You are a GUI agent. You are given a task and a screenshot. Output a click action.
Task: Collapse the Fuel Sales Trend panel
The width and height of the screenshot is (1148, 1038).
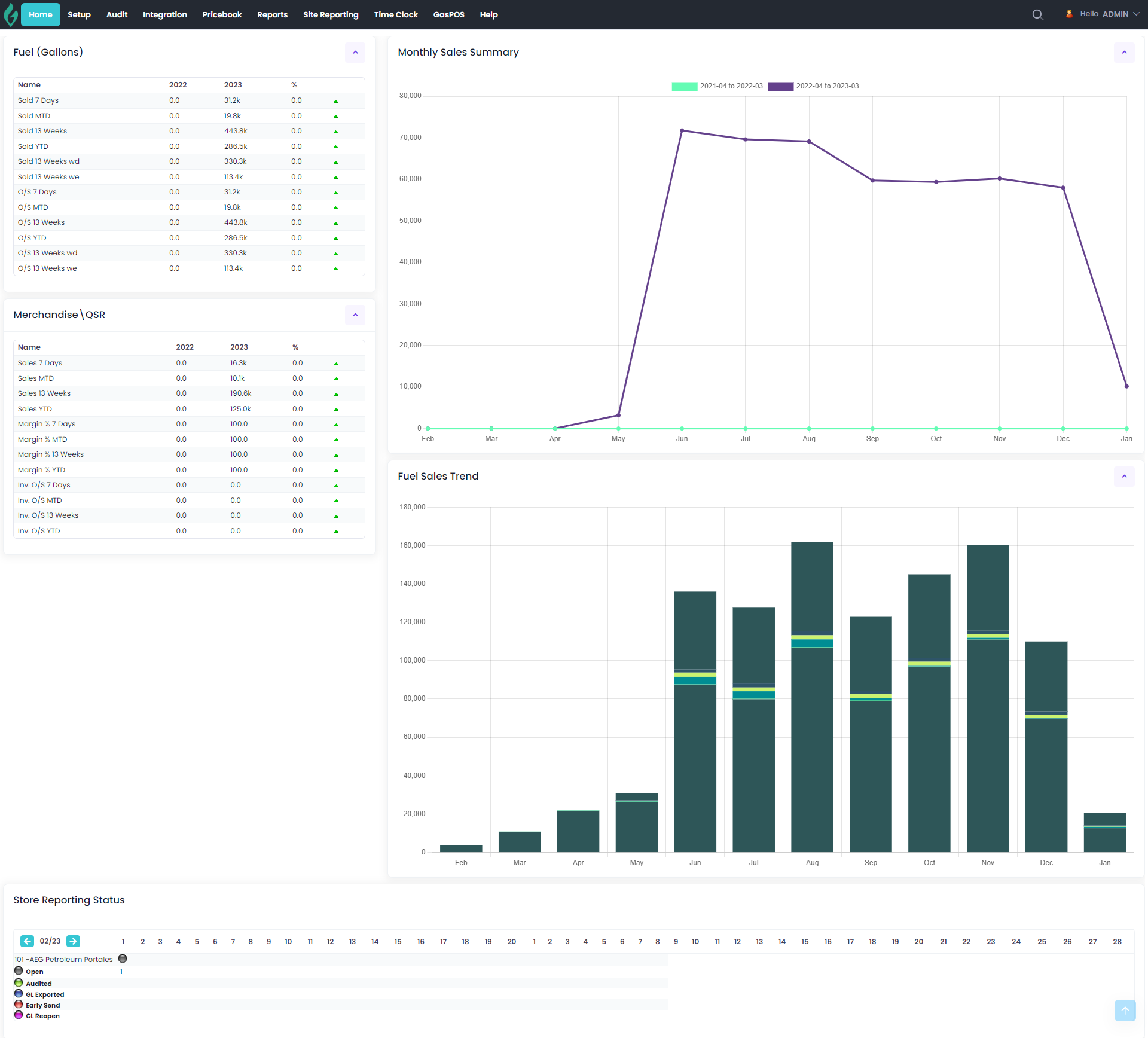(1124, 477)
